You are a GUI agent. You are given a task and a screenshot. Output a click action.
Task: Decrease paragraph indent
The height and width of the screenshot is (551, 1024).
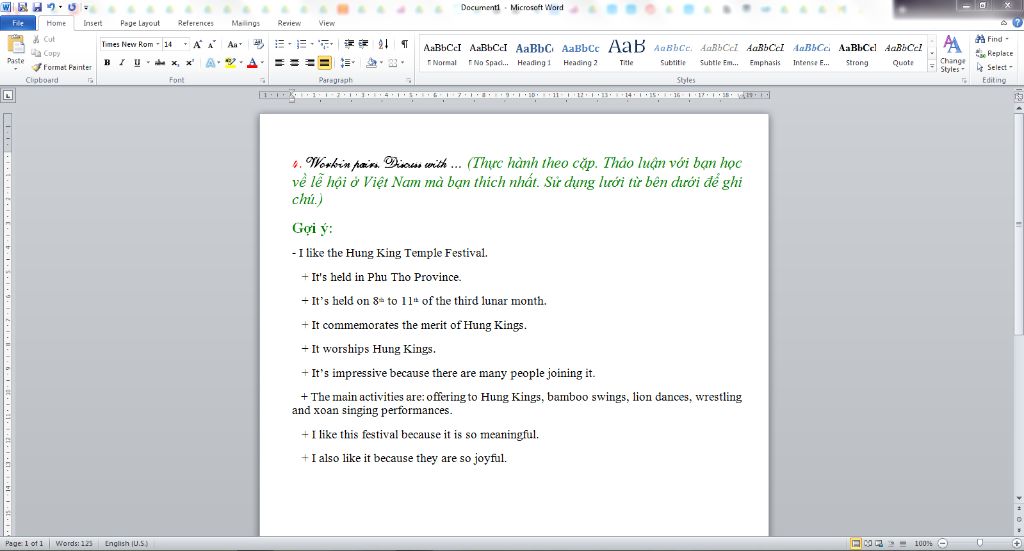pos(349,44)
